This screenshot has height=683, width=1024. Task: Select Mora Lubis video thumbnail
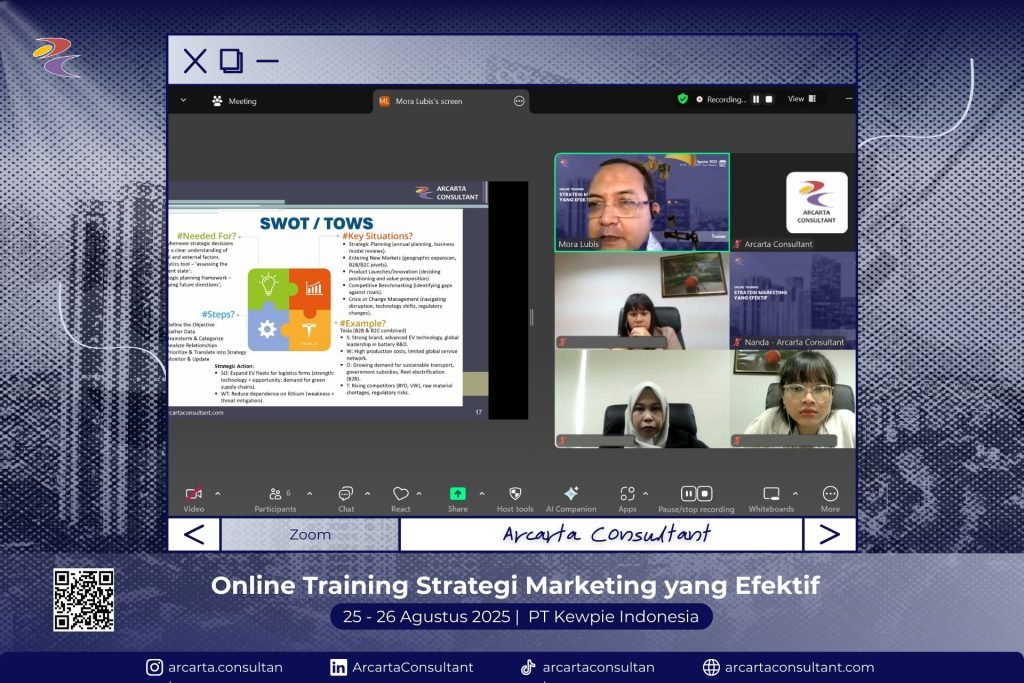point(642,201)
